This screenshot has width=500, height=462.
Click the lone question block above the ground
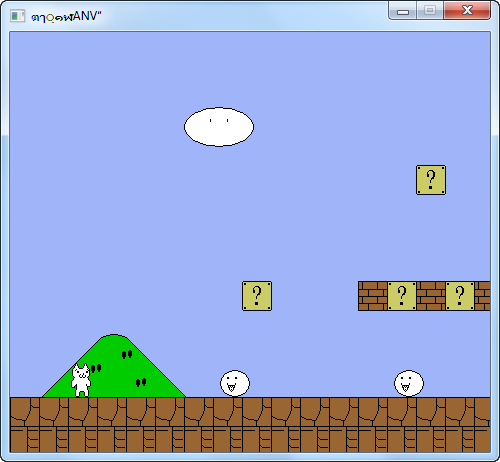(x=257, y=296)
